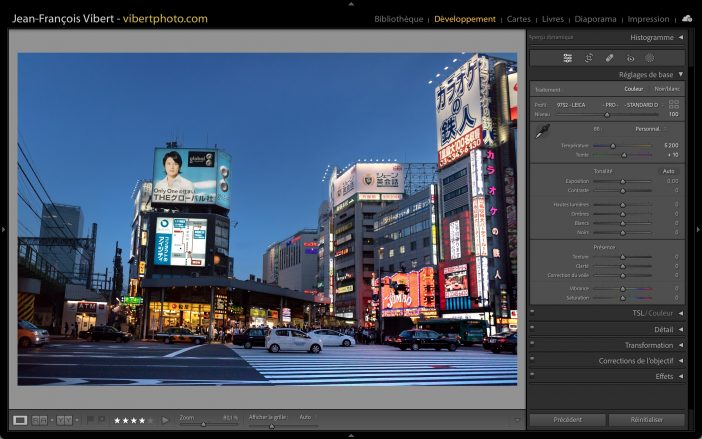702x439 pixels.
Task: Select the Crop overlay tool
Action: click(589, 58)
